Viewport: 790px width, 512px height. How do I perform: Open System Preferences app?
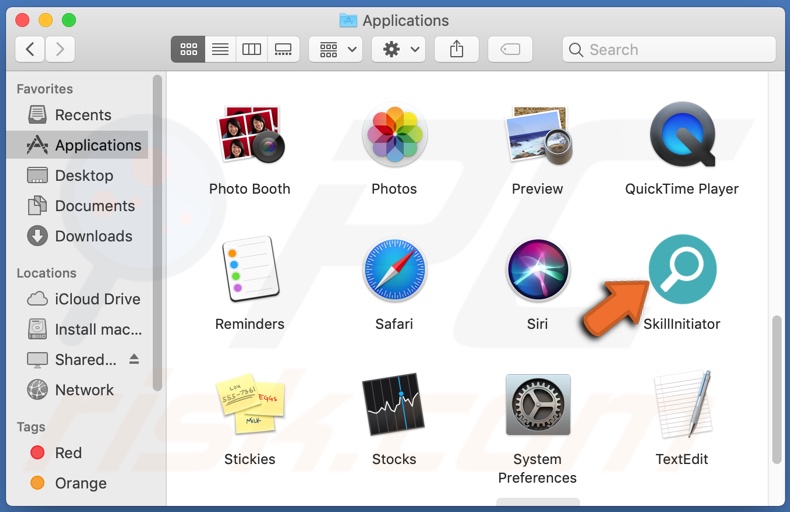pyautogui.click(x=538, y=406)
